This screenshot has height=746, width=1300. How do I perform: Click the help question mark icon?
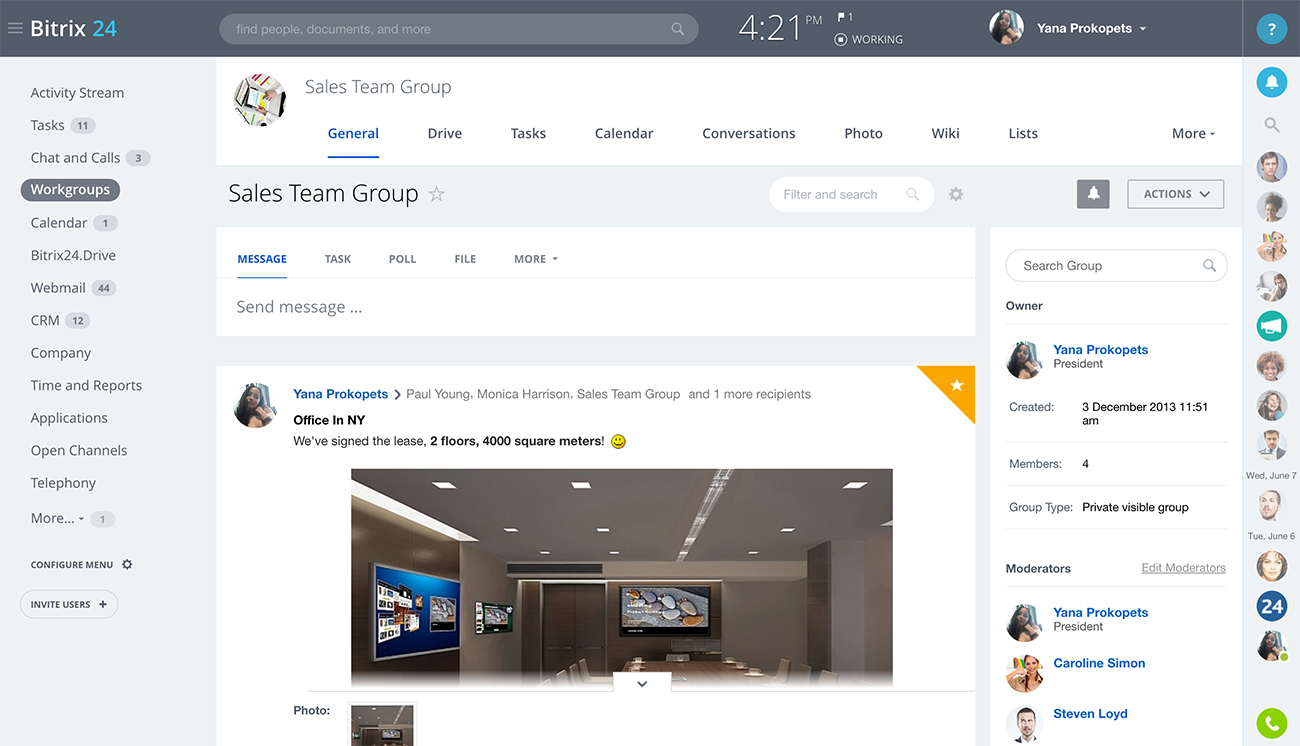1271,29
